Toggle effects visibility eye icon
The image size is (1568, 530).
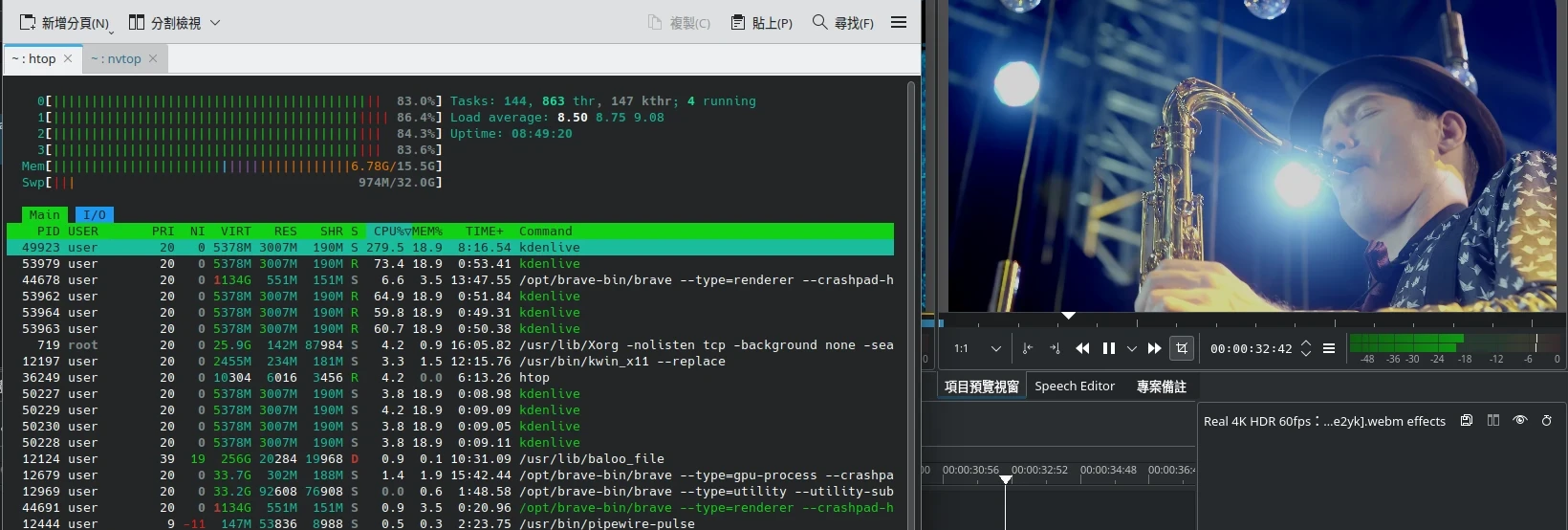(1520, 421)
